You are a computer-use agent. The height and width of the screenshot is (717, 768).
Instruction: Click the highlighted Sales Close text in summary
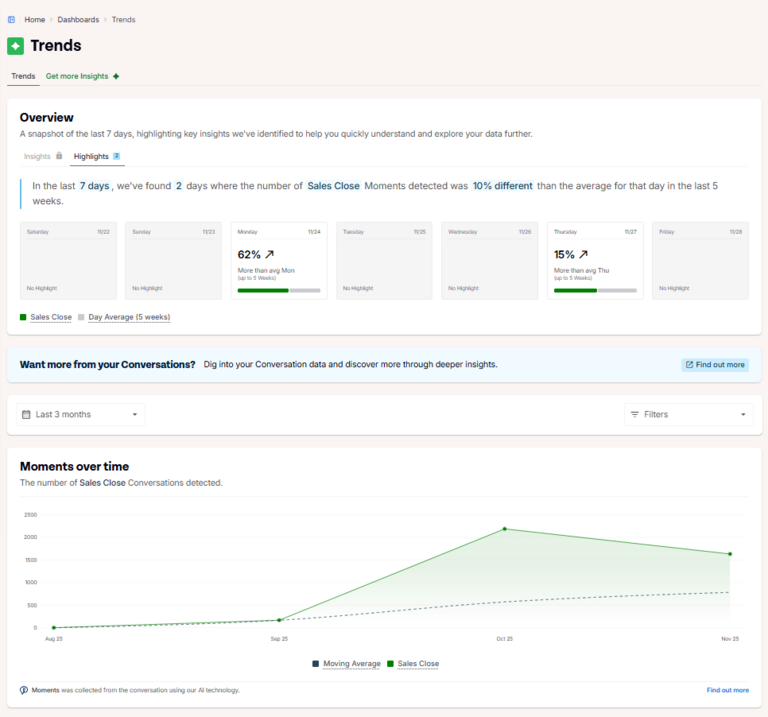[334, 186]
